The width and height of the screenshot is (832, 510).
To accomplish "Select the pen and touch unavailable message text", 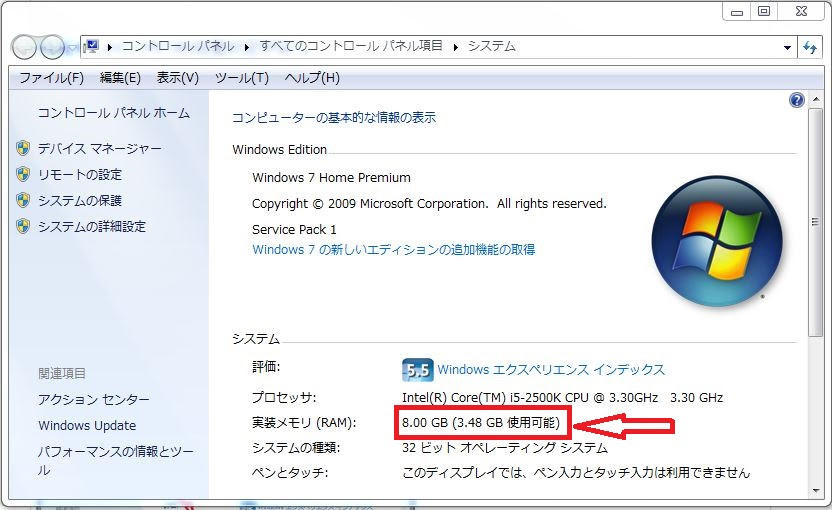I will click(576, 472).
